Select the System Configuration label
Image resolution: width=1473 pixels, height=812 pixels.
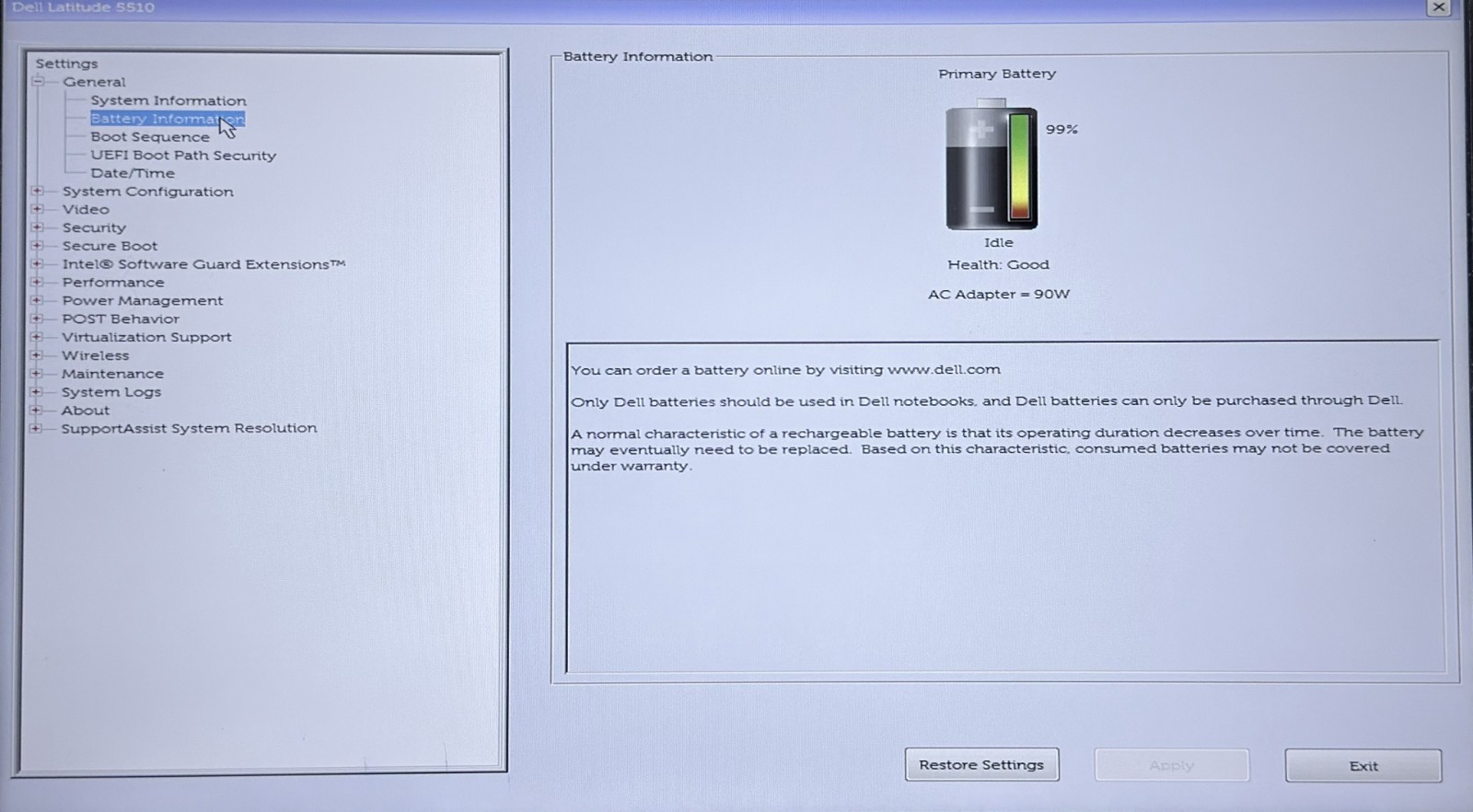pos(147,191)
